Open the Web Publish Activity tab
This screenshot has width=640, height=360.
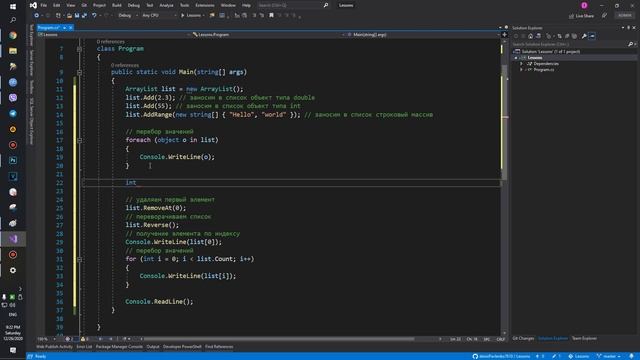coord(54,347)
